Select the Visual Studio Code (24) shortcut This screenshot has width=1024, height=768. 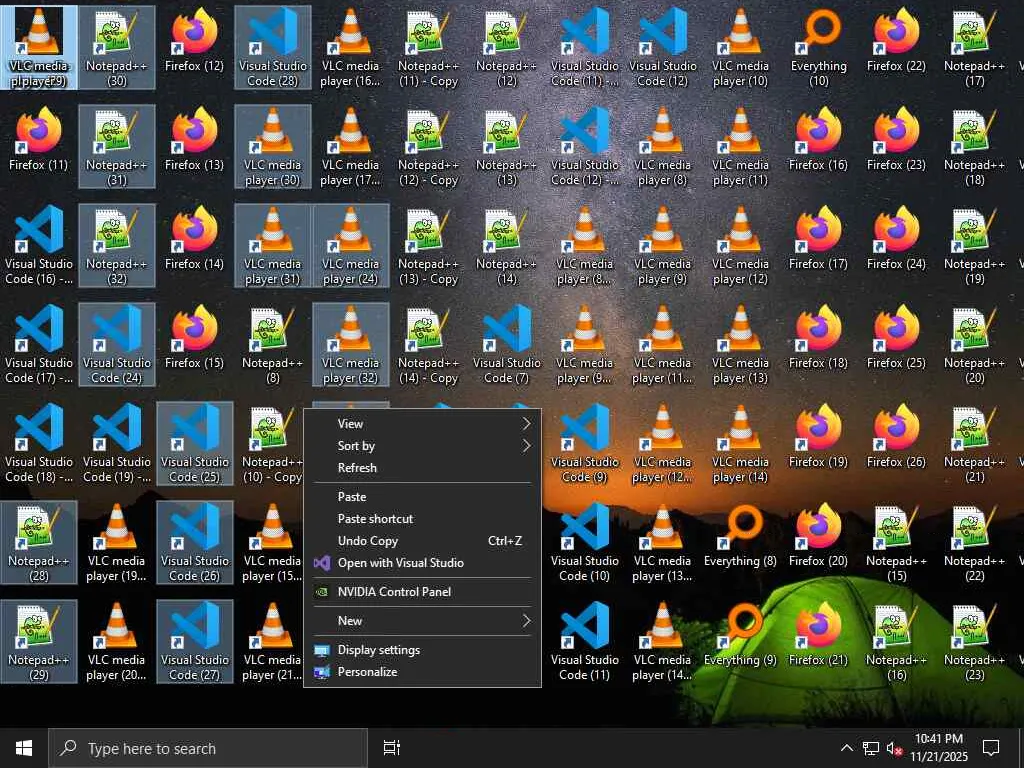coord(116,344)
